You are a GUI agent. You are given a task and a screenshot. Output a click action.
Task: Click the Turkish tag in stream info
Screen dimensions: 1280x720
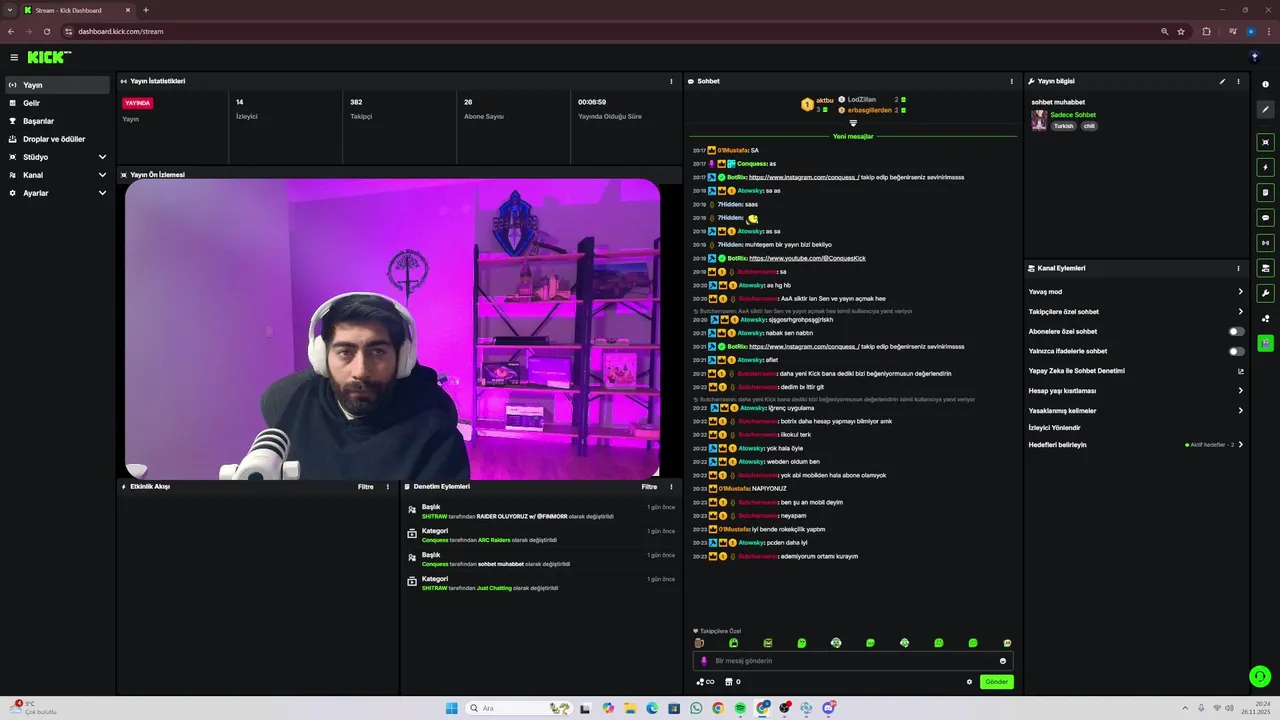pyautogui.click(x=1063, y=126)
